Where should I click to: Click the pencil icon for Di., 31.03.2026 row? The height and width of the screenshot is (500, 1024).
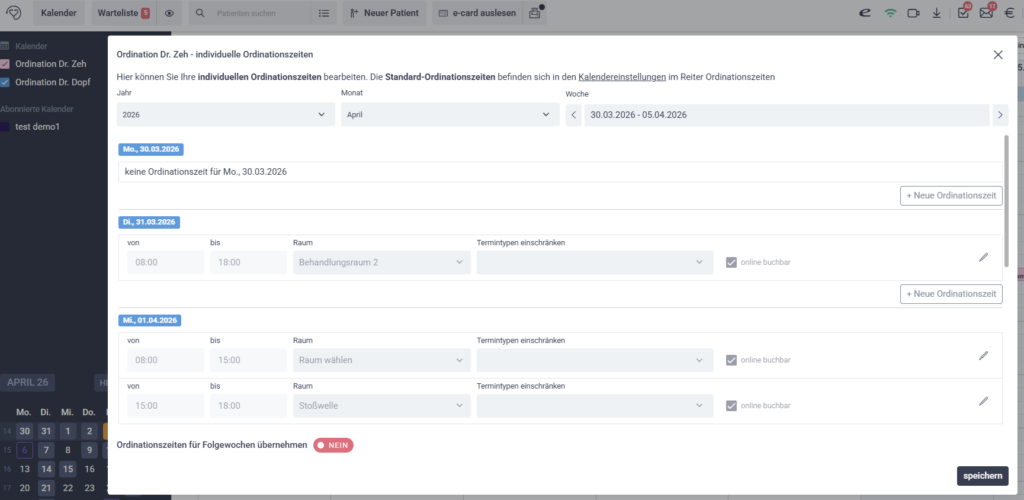pos(983,257)
